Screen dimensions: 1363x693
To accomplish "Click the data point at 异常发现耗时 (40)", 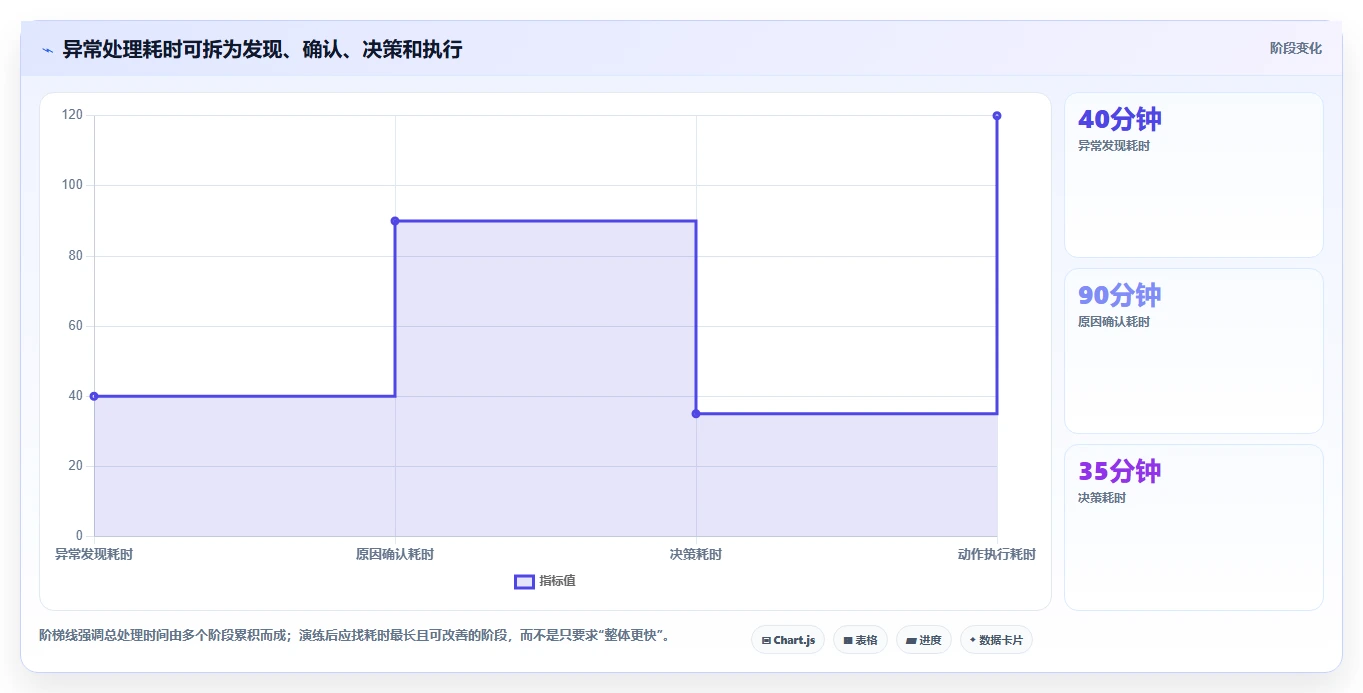I will click(x=94, y=396).
